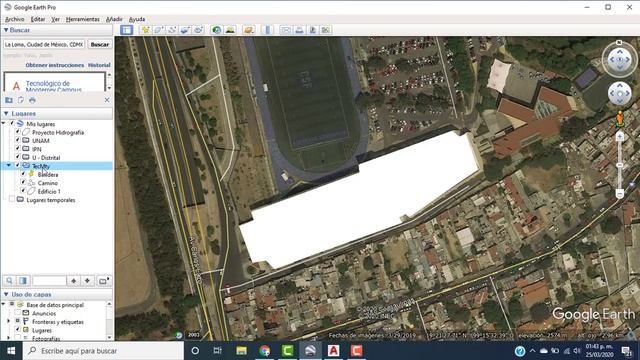
Task: Select the Add Path tool
Action: (172, 30)
